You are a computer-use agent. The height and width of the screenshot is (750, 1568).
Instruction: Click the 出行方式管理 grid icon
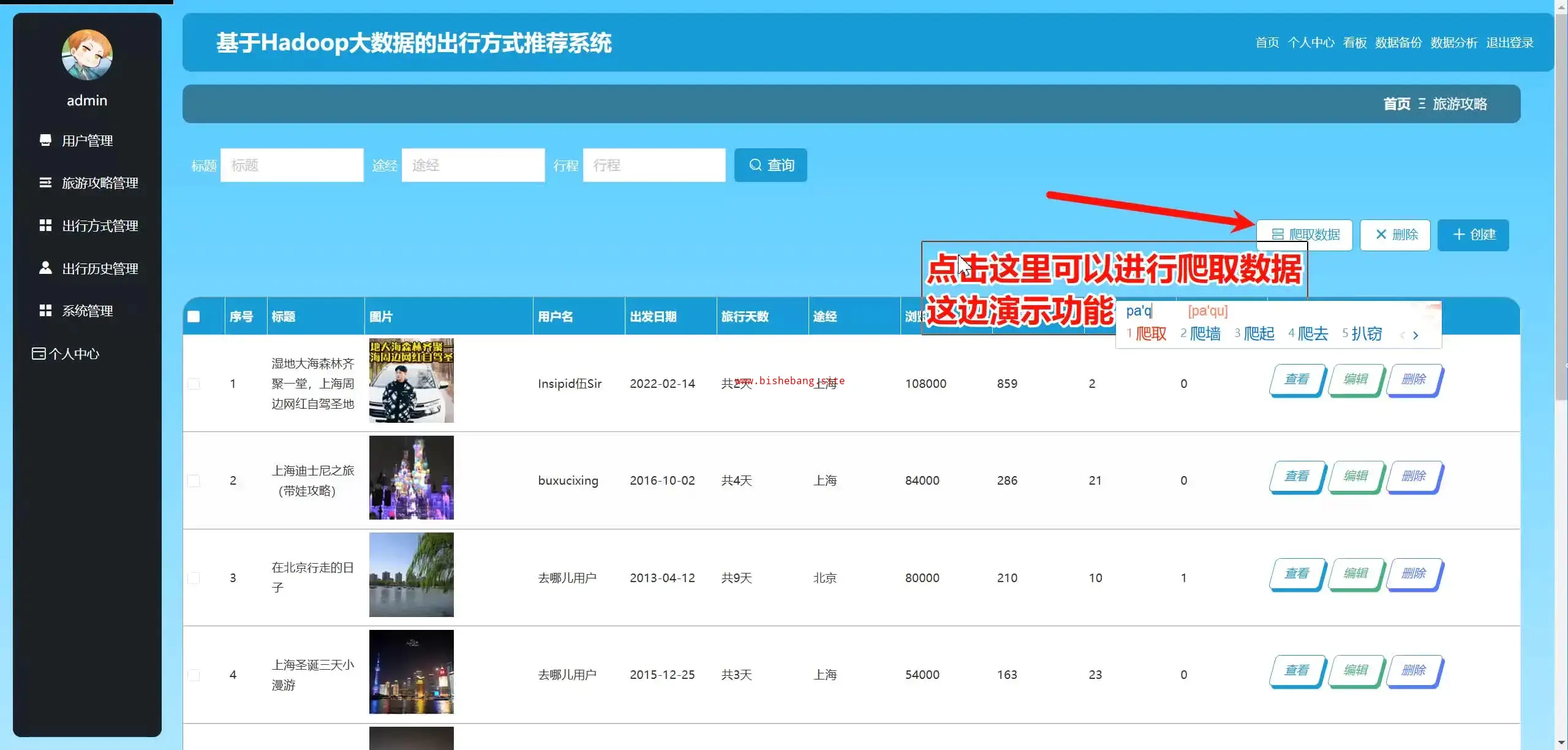point(45,225)
